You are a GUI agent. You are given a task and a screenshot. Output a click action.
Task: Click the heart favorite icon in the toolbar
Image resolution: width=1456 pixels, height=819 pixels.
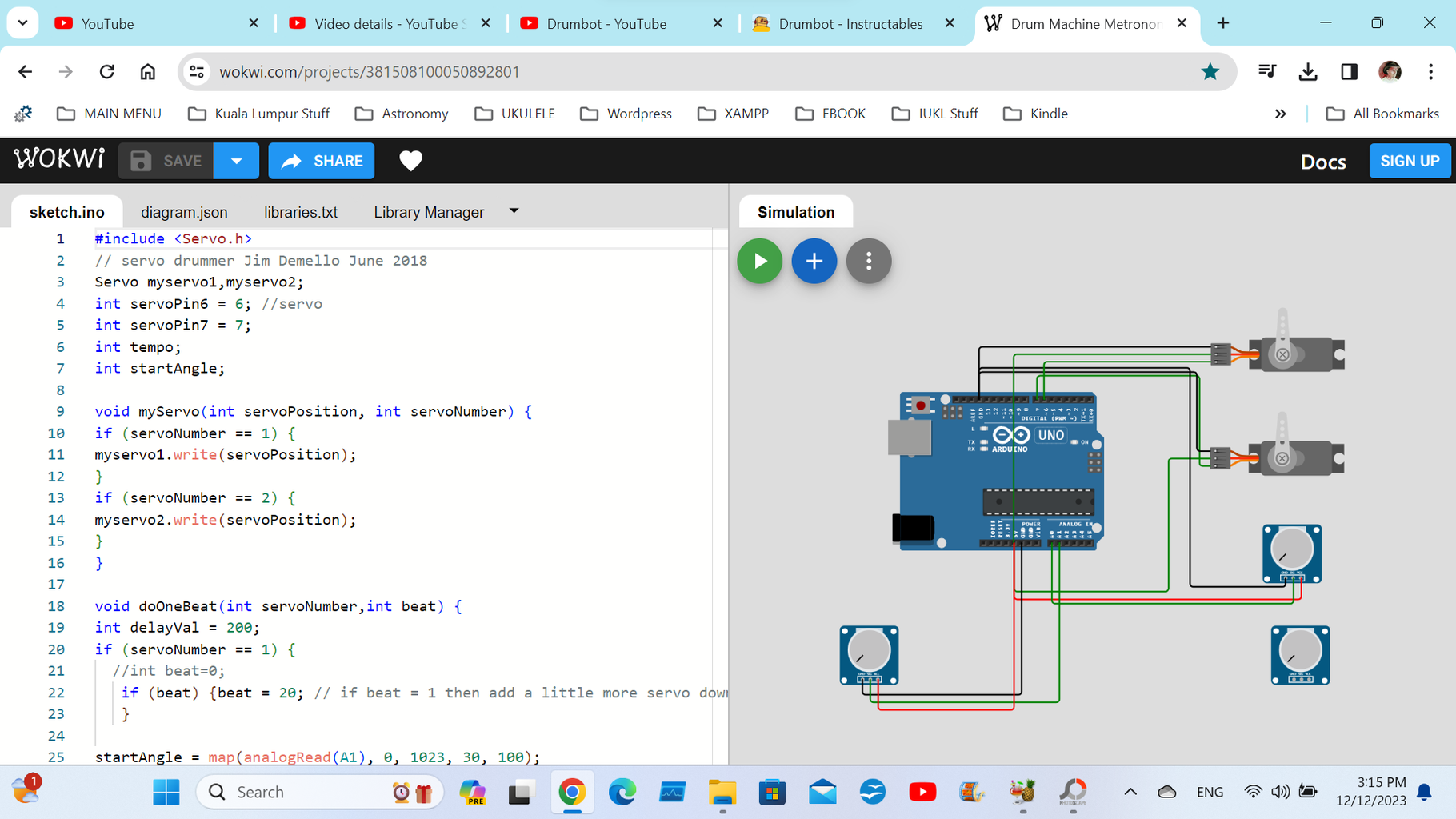click(410, 161)
